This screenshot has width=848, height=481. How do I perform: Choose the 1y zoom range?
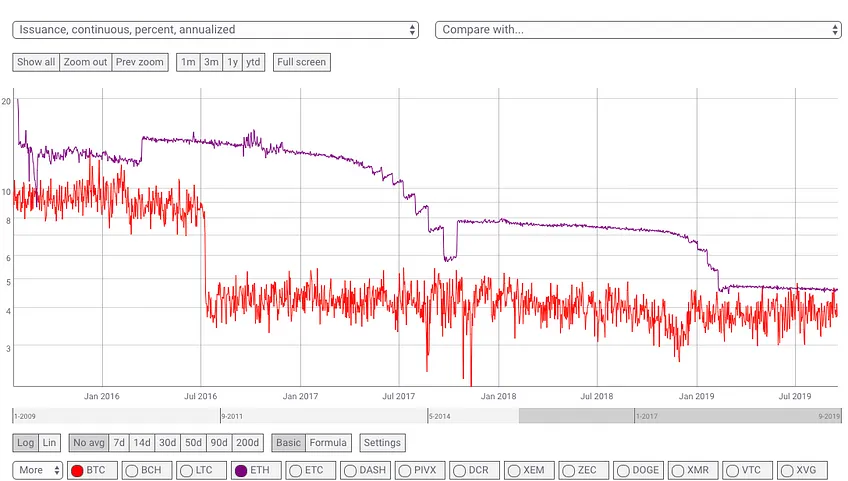point(232,62)
